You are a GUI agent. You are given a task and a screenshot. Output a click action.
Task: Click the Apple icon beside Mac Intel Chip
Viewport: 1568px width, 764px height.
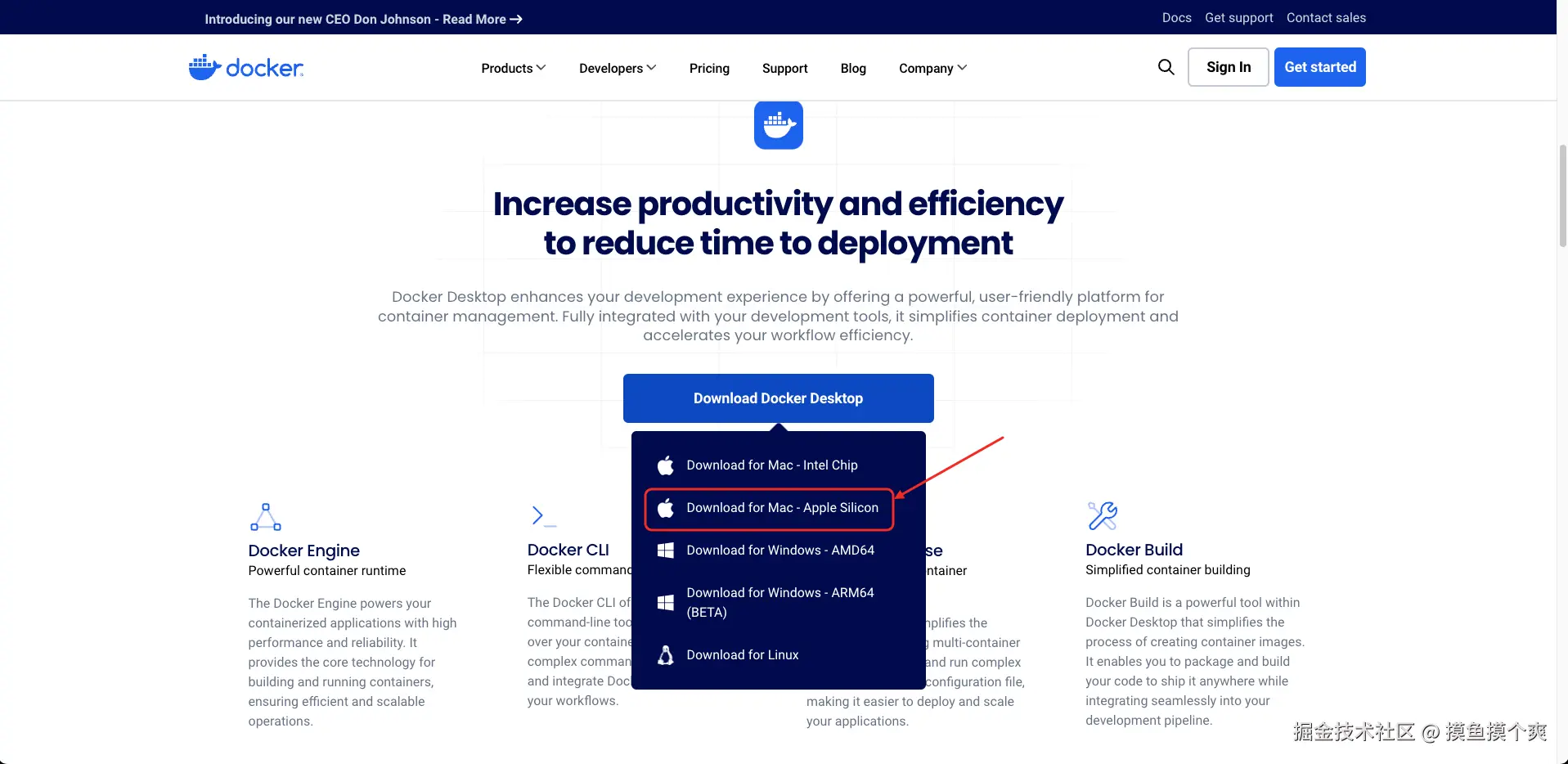(666, 465)
